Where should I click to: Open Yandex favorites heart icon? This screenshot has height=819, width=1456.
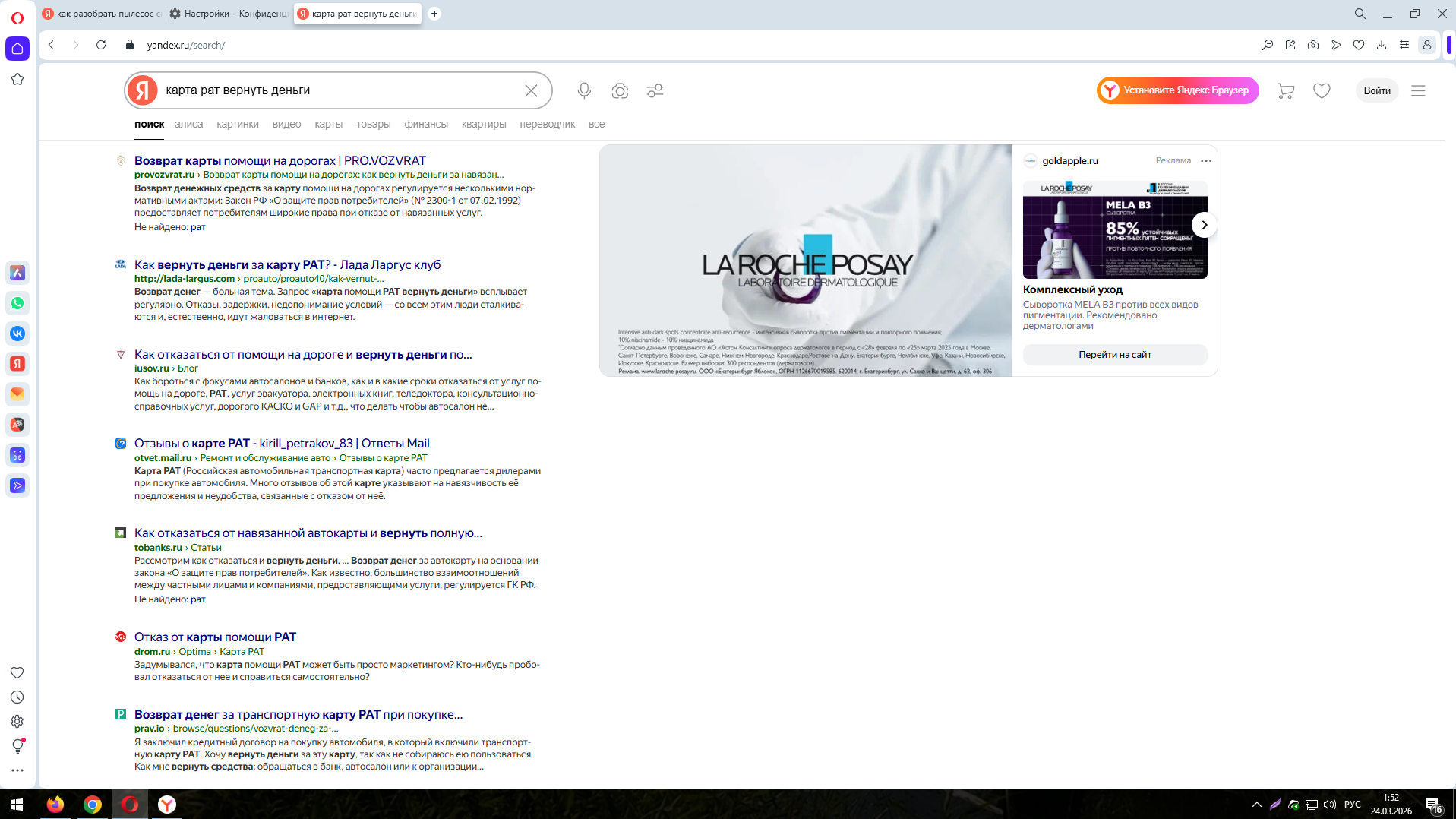(x=1322, y=90)
